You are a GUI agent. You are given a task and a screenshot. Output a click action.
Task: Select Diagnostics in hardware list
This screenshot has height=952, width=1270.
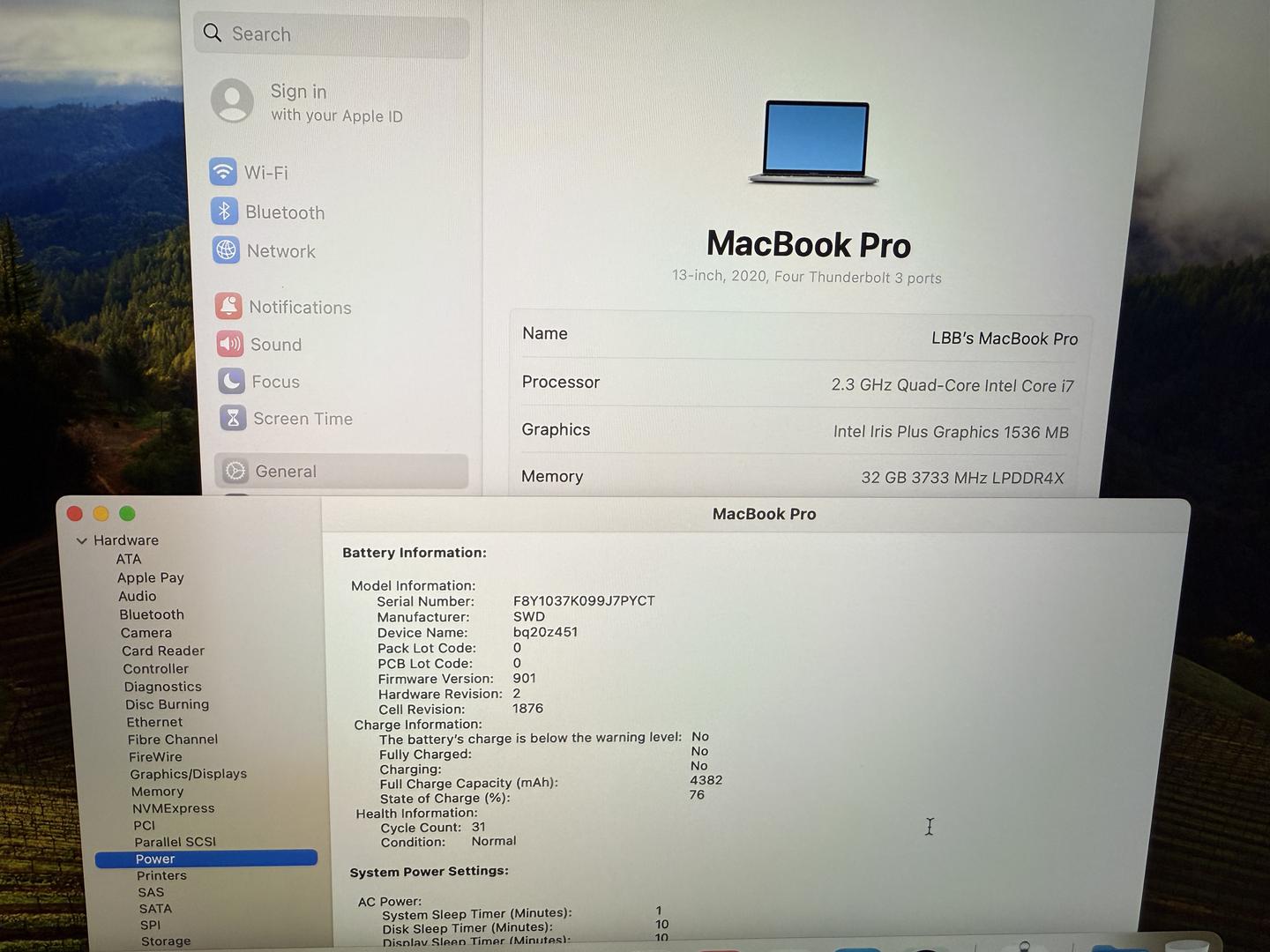[x=163, y=687]
